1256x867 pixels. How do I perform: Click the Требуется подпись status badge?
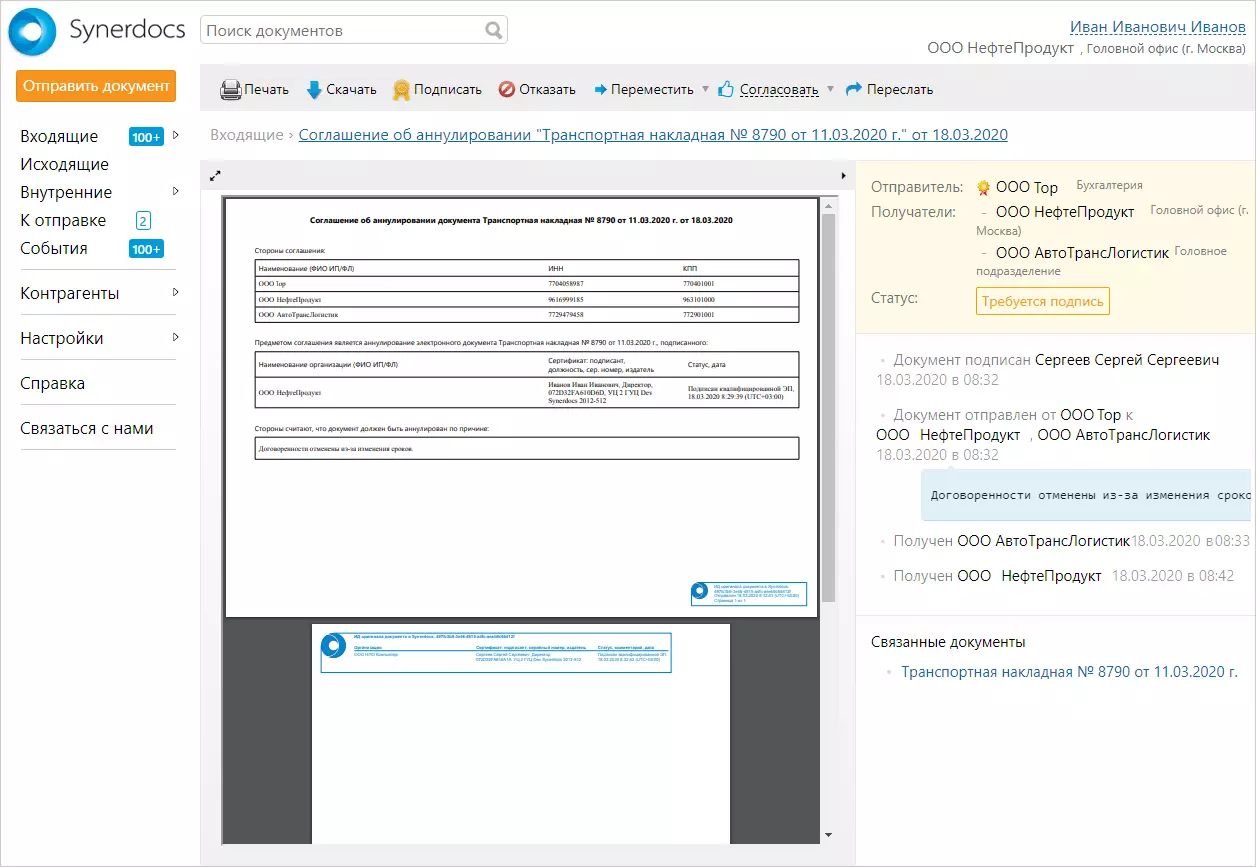click(1042, 301)
